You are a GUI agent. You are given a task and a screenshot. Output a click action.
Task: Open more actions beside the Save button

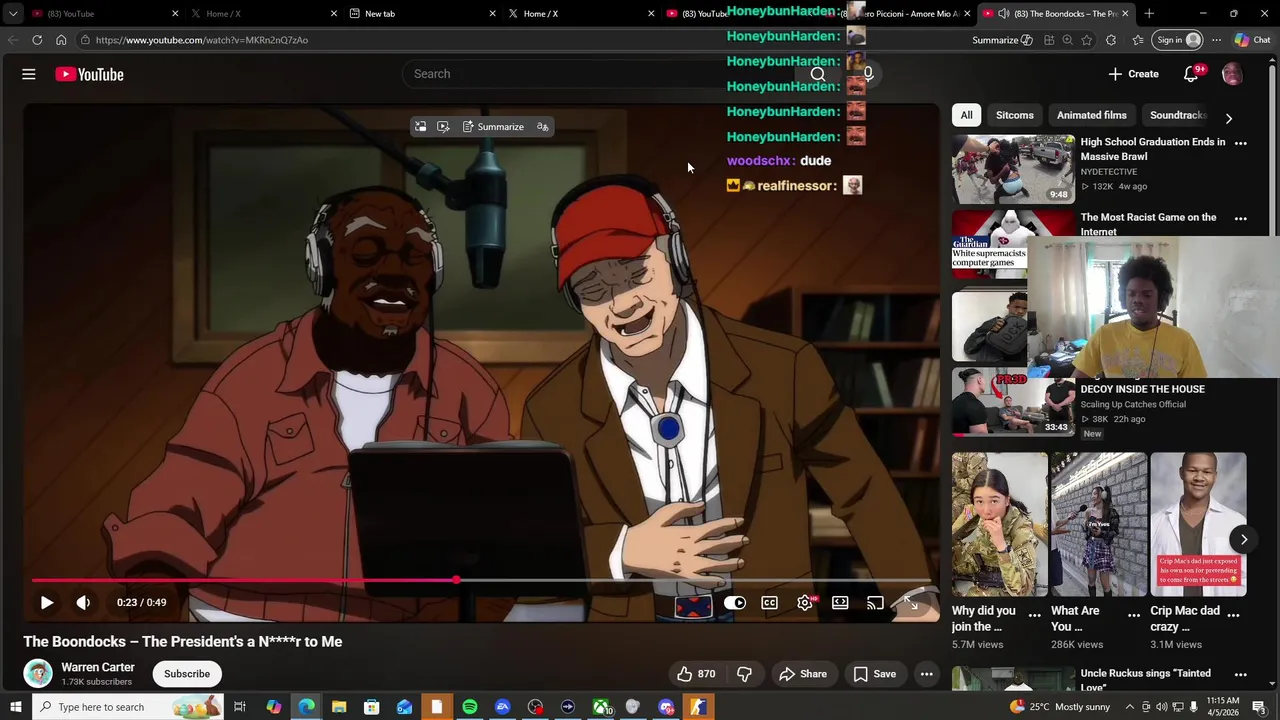(927, 674)
